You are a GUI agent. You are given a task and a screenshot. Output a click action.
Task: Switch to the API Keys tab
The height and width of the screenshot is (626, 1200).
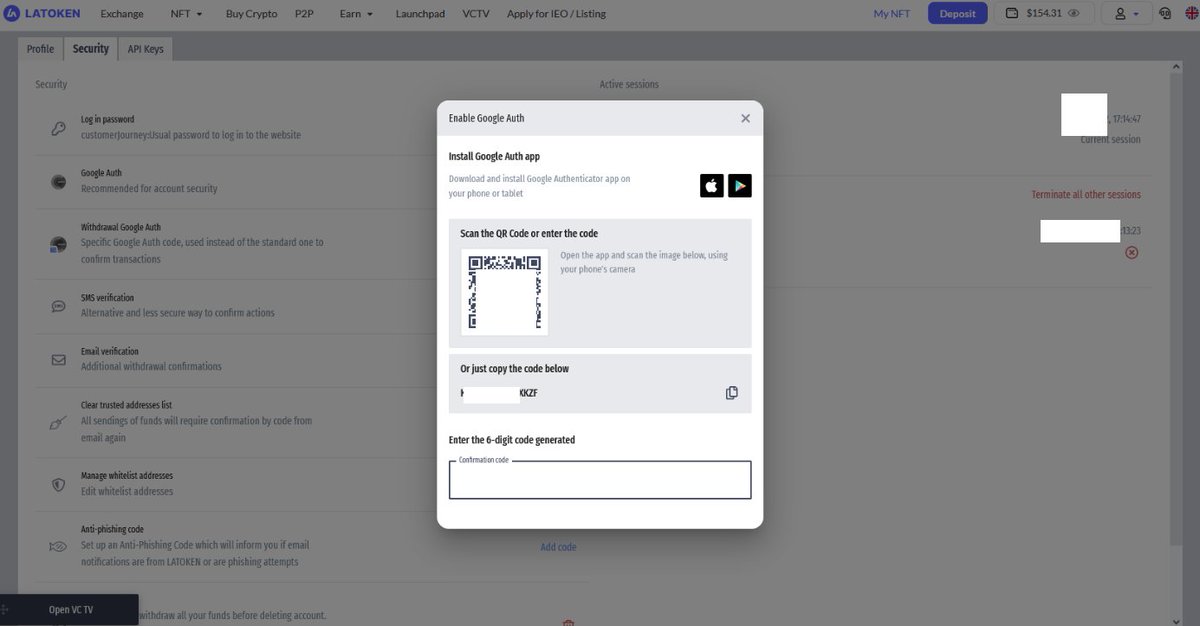(x=146, y=49)
